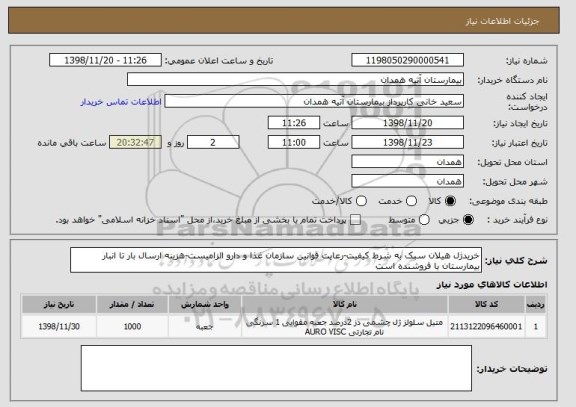Image resolution: width=576 pixels, height=407 pixels.
Task: Click the طبقه بندی موضوعی label
Action: 508,201
